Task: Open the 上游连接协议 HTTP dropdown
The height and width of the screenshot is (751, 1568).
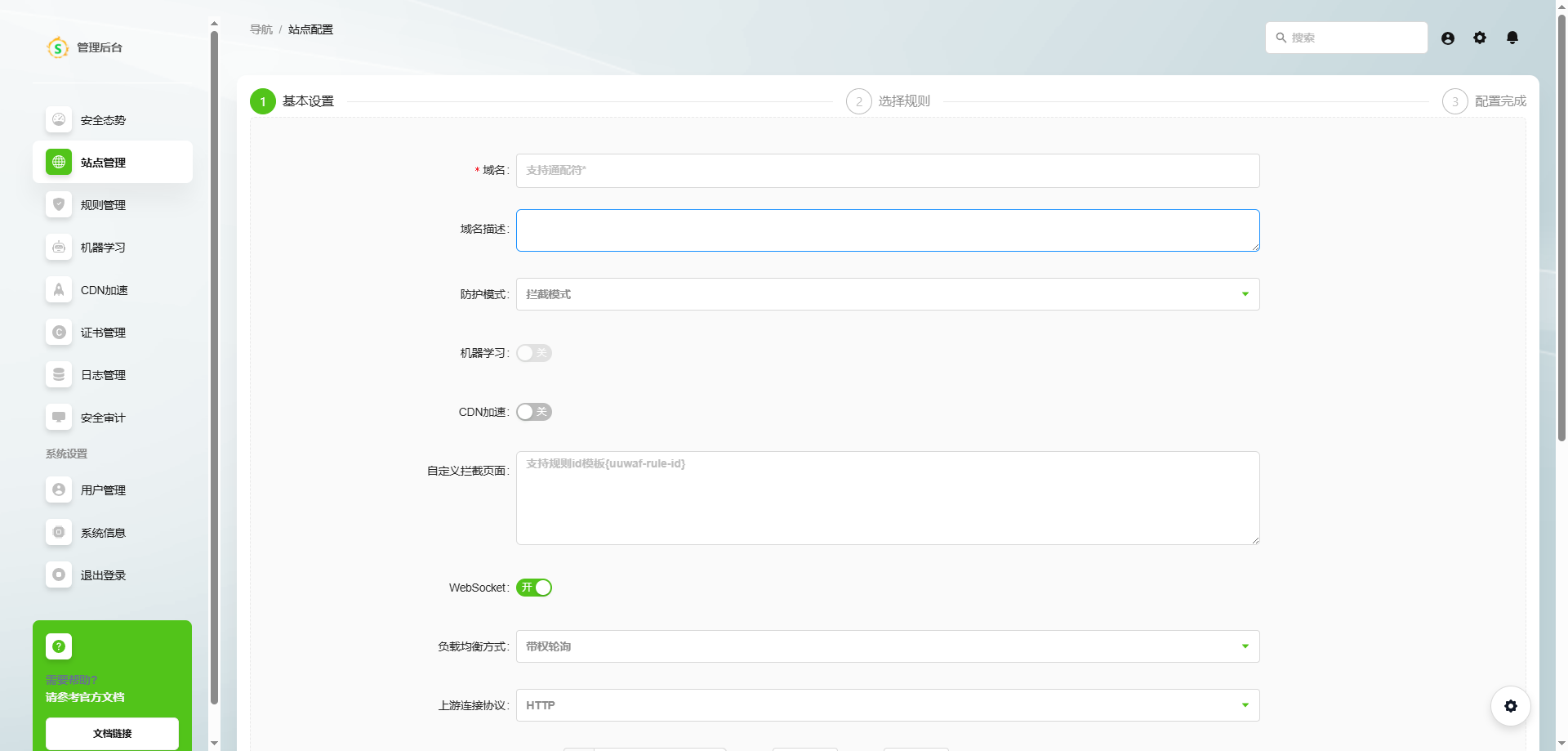Action: pos(887,705)
